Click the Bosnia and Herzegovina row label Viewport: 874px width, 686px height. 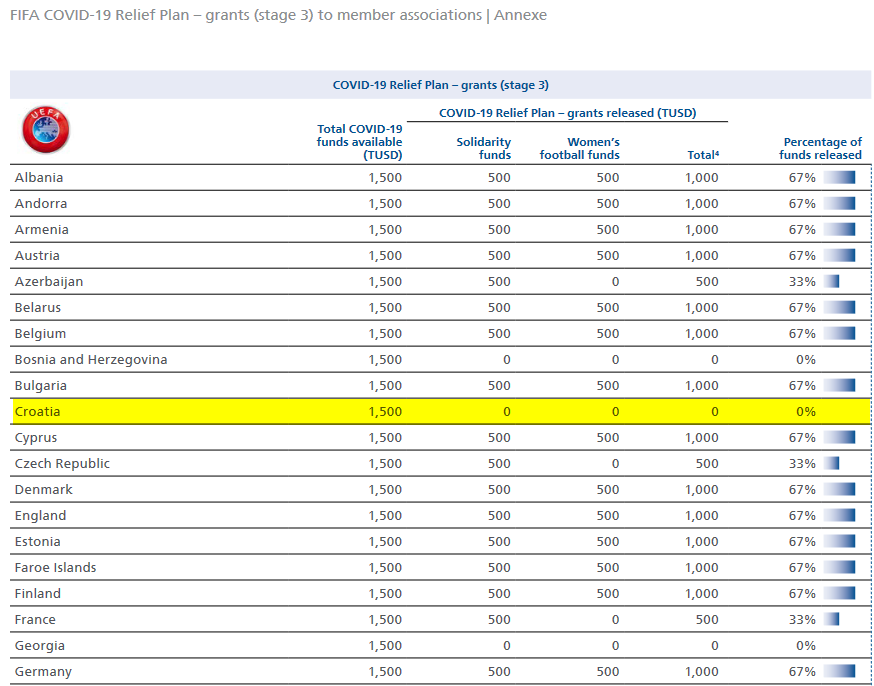click(91, 360)
